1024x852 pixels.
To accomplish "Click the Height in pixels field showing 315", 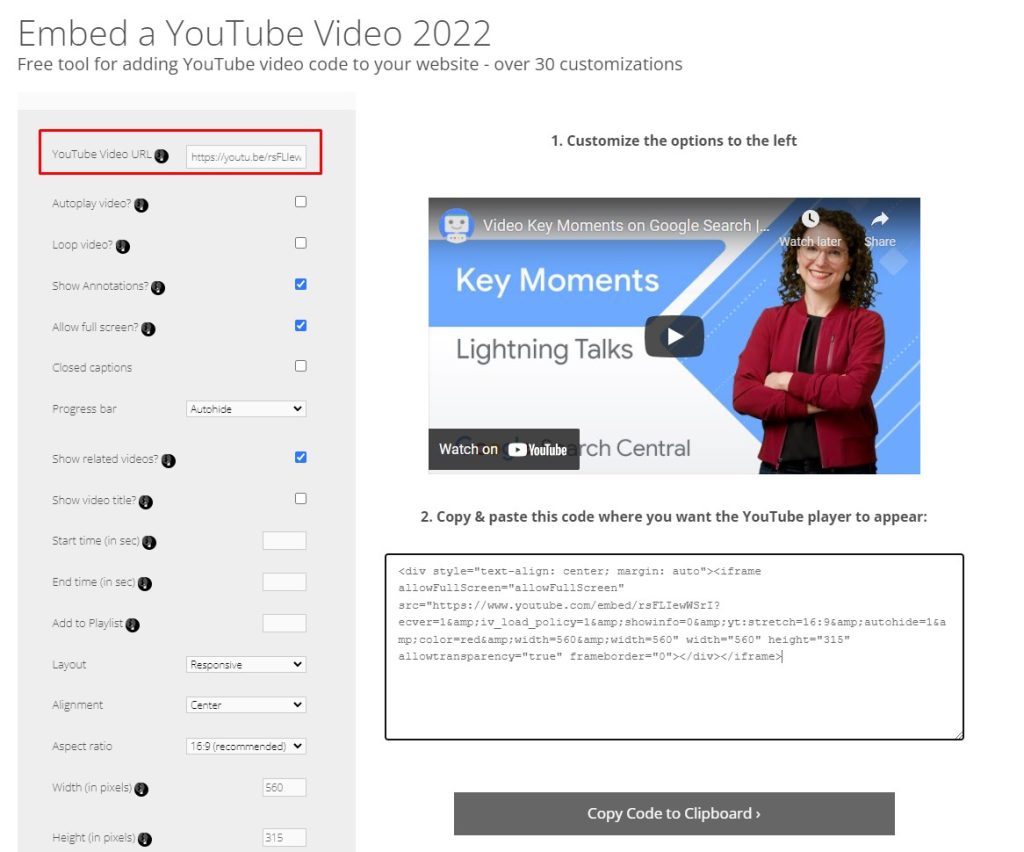I will pos(284,838).
